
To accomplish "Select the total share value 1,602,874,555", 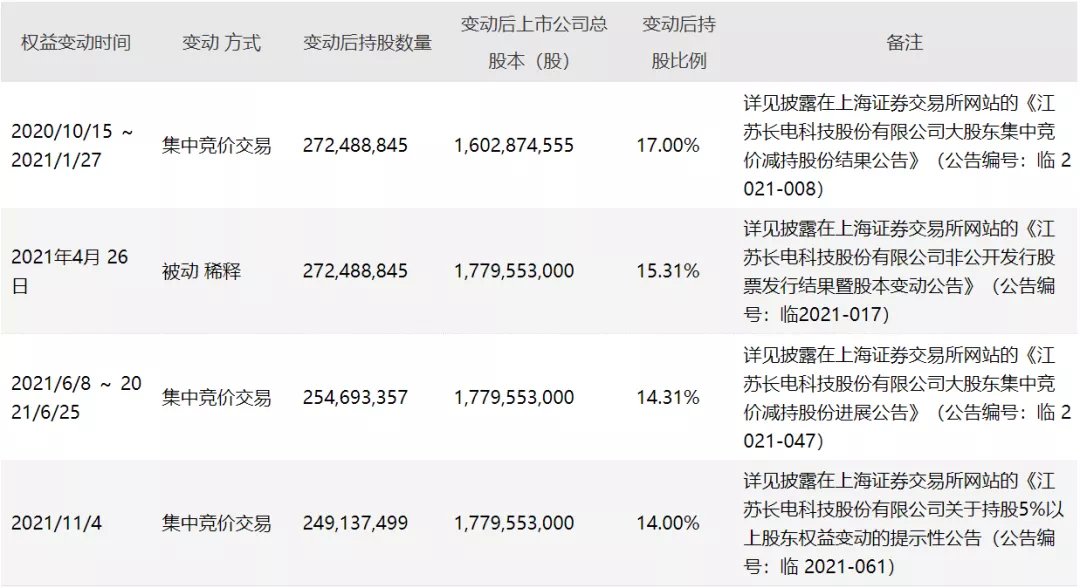I will [513, 145].
